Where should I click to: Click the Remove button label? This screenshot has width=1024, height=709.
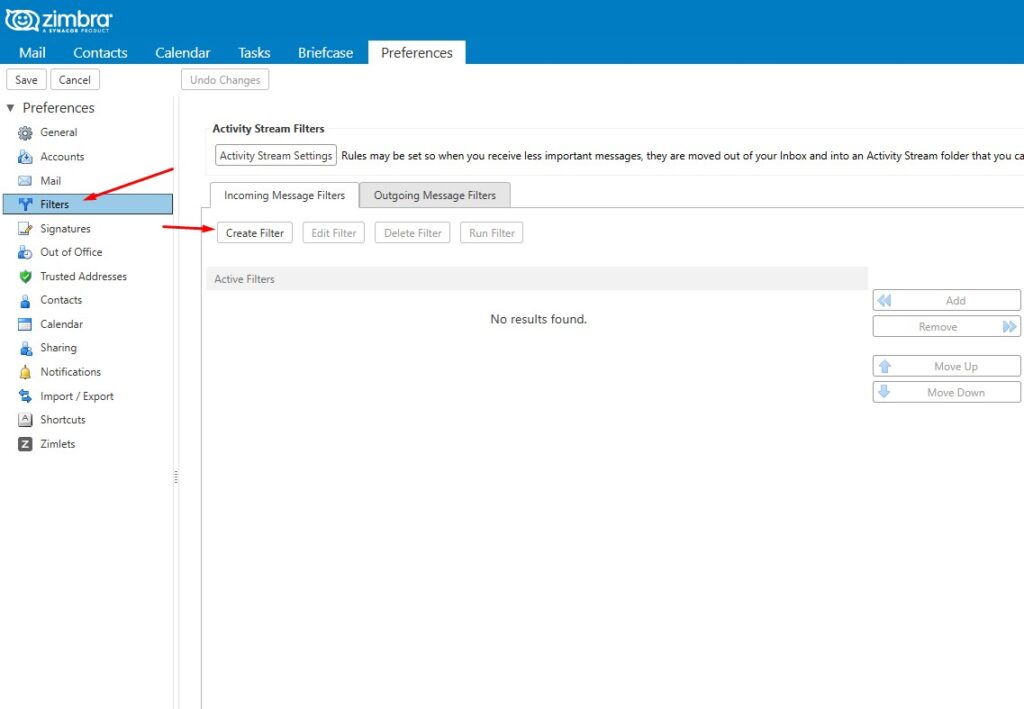pyautogui.click(x=938, y=326)
